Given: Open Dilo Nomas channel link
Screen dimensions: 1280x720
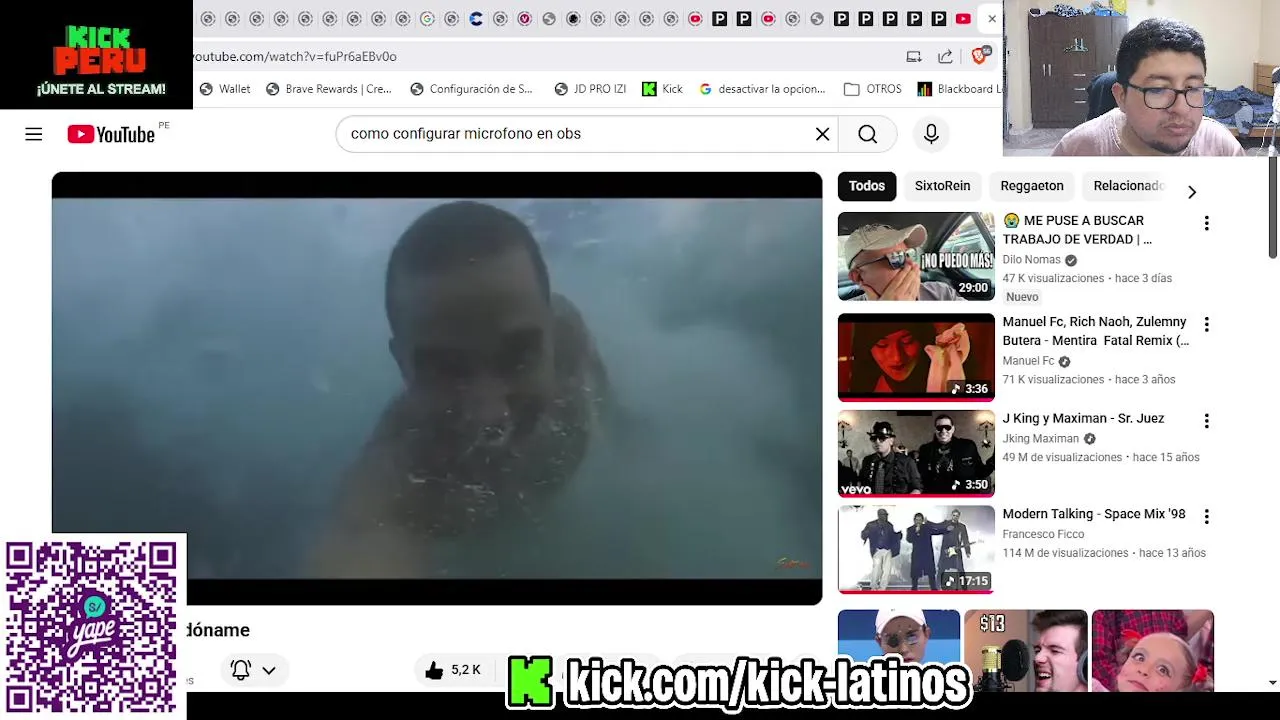Looking at the screenshot, I should pos(1031,260).
